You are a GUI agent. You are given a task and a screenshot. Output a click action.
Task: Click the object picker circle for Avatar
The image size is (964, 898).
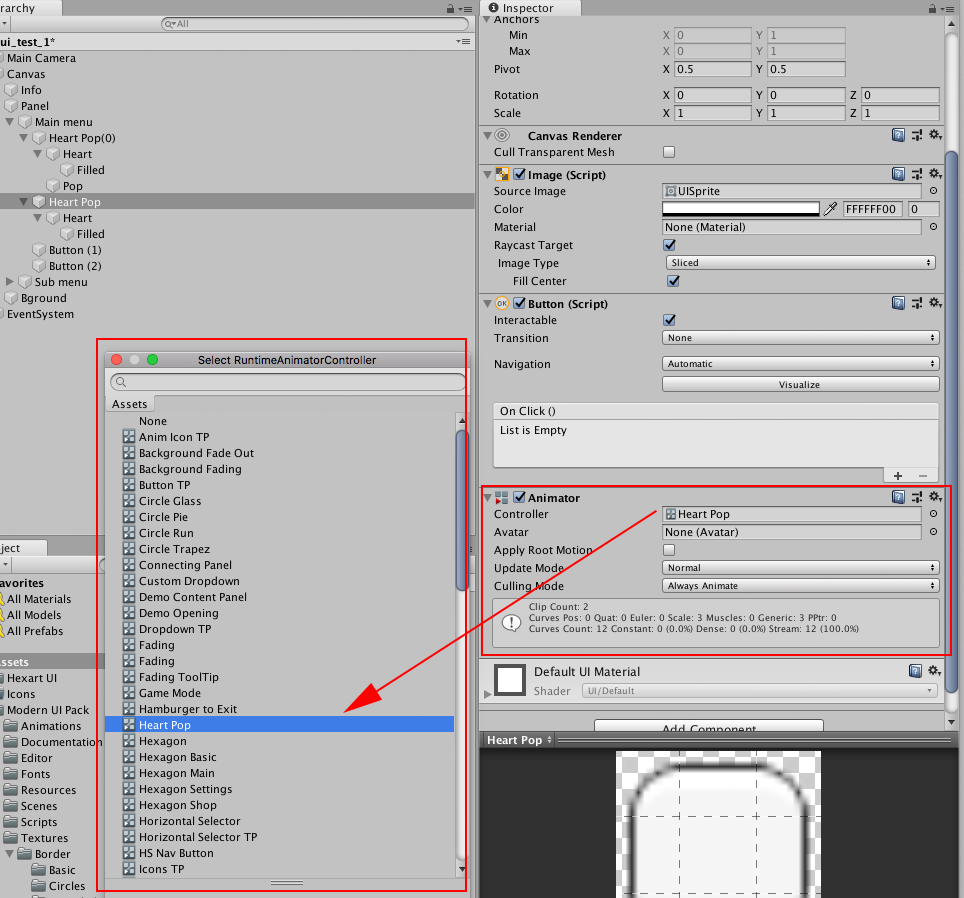point(933,532)
